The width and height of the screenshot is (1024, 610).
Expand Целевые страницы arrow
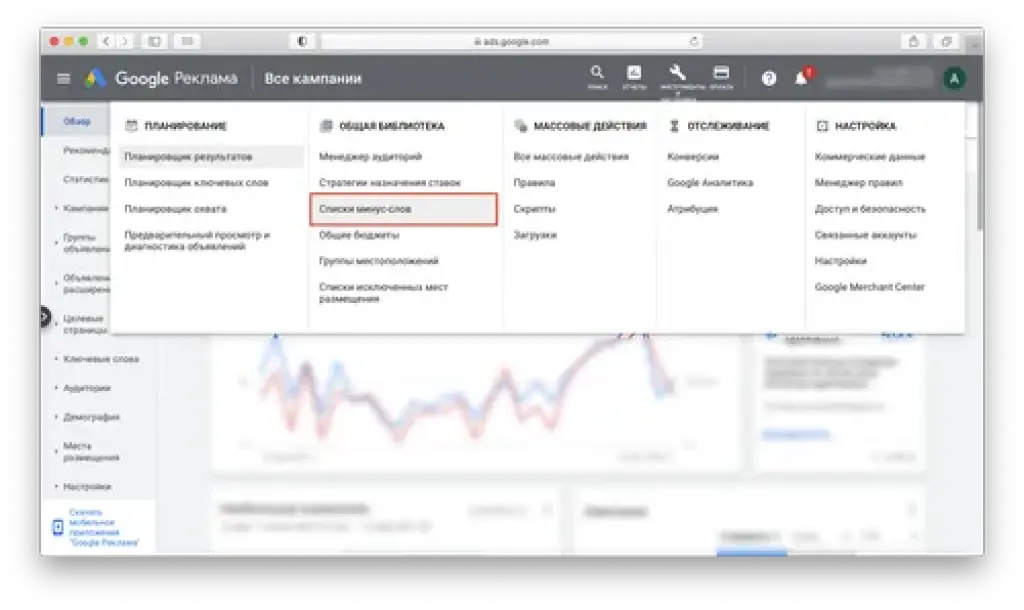(x=56, y=324)
